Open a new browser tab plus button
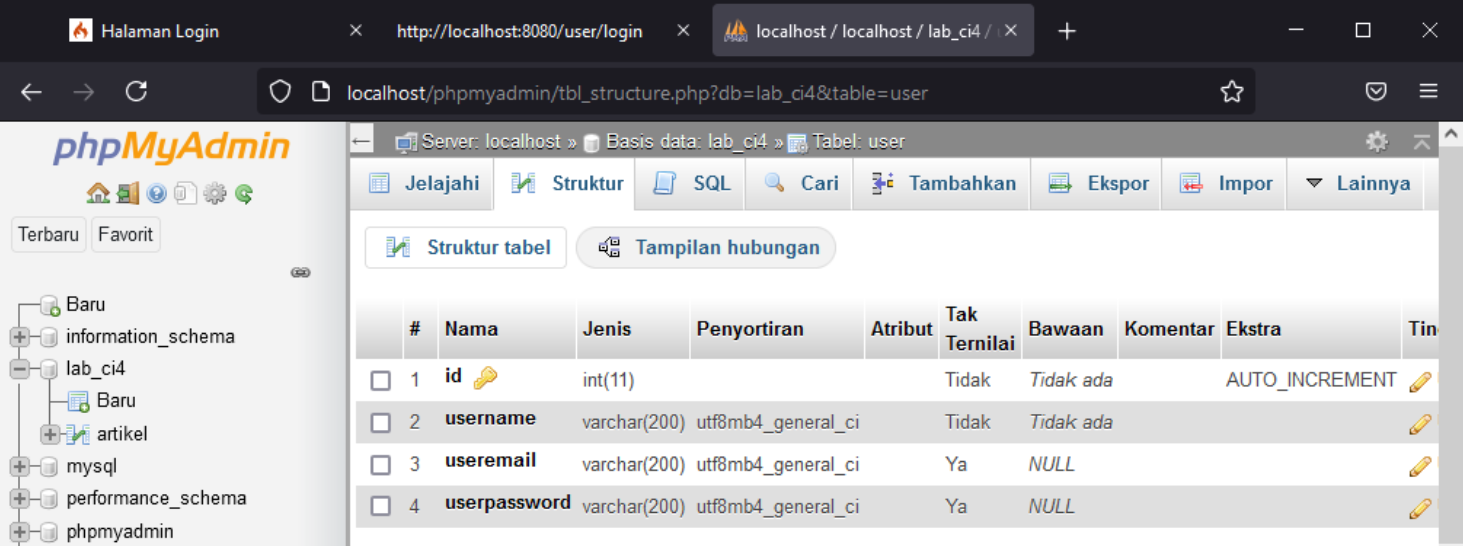Image resolution: width=1463 pixels, height=546 pixels. tap(1067, 31)
